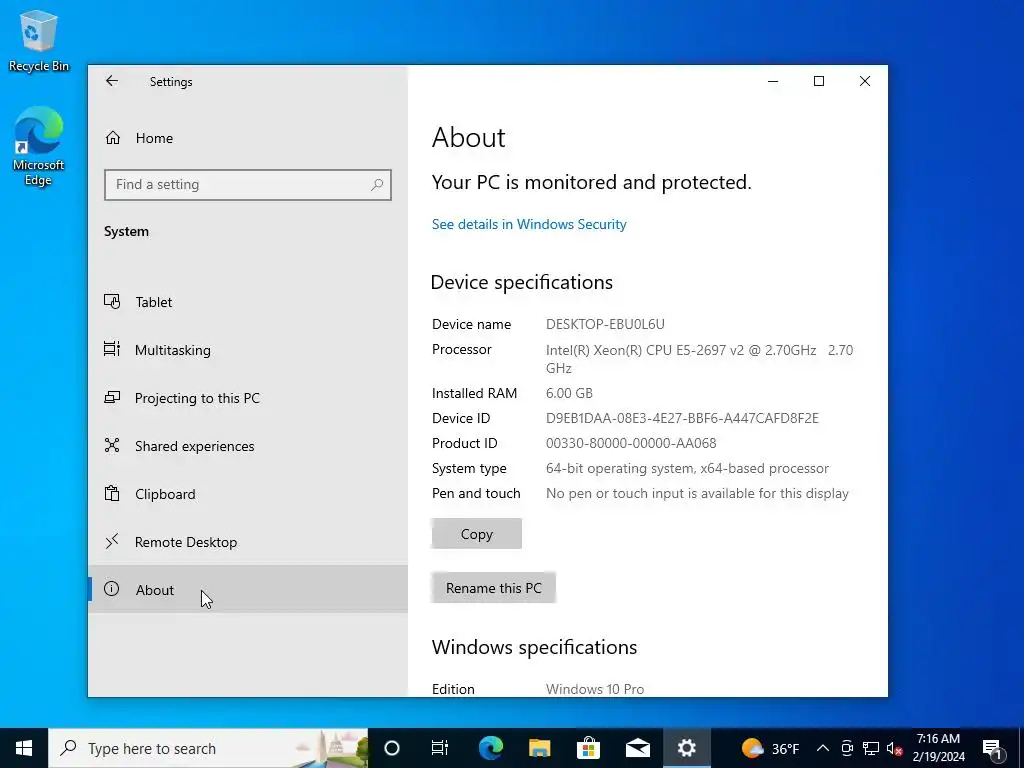
Task: Open See details in Windows Security link
Action: click(529, 224)
